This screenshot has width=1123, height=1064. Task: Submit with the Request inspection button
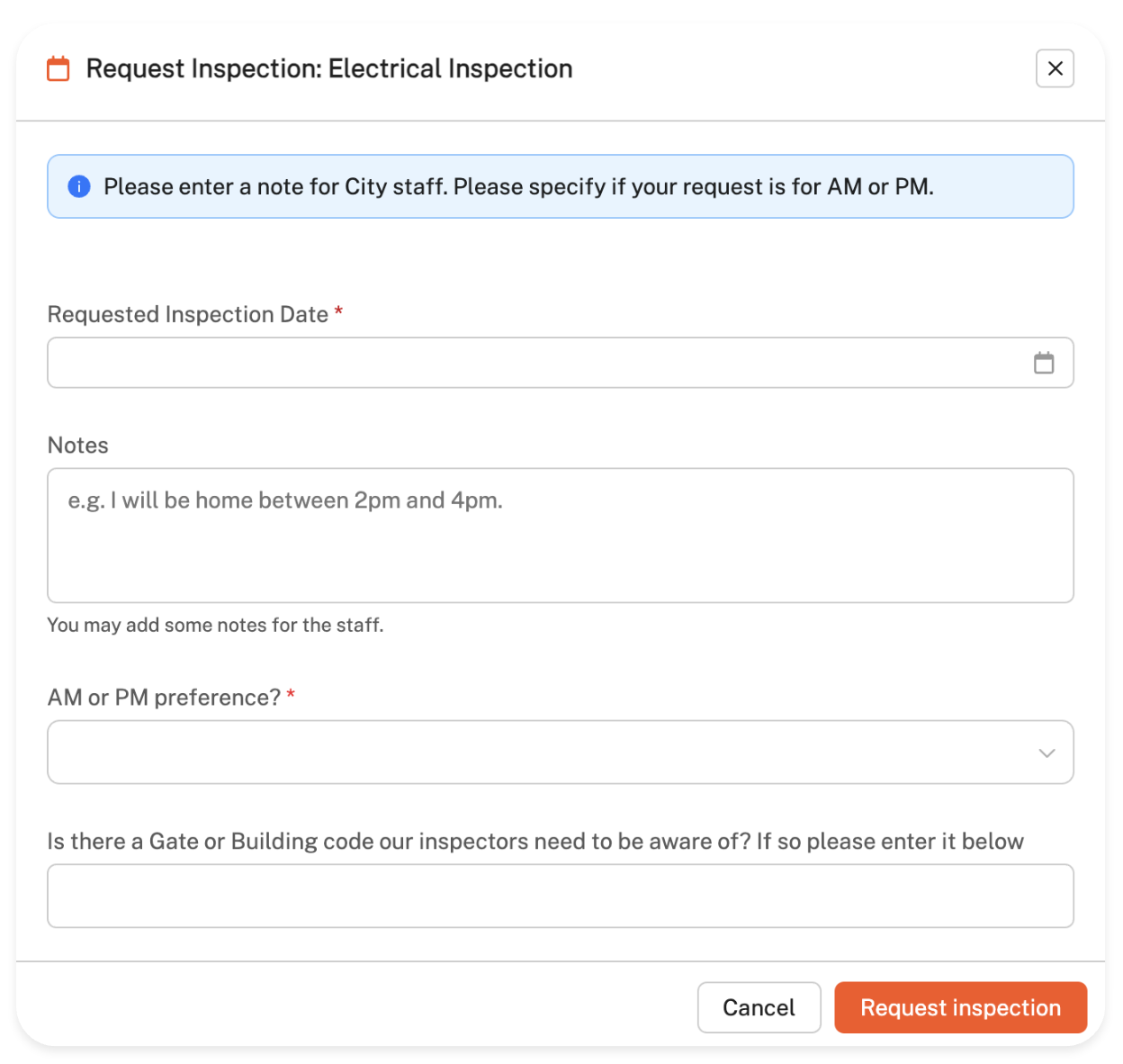click(x=960, y=1007)
